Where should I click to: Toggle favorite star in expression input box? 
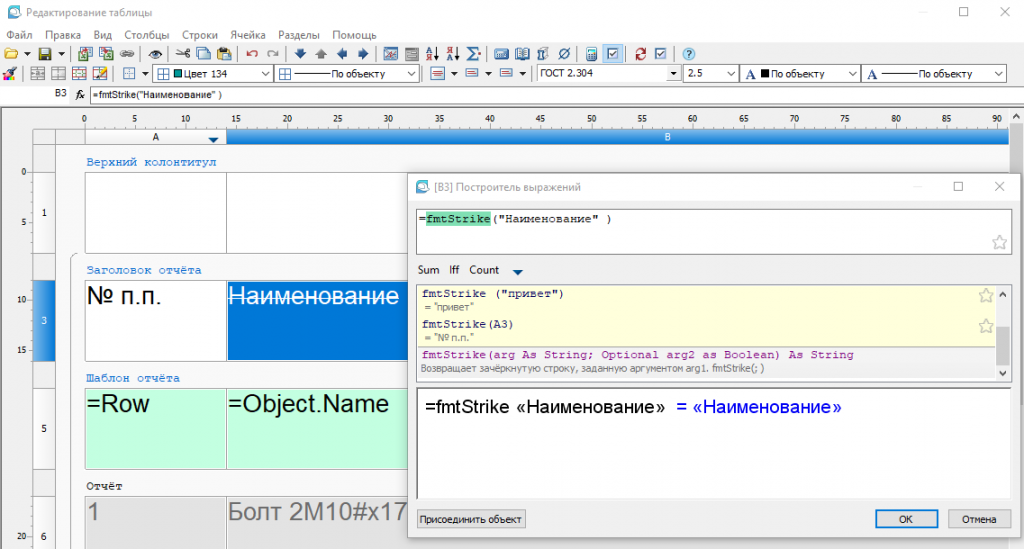pos(999,243)
